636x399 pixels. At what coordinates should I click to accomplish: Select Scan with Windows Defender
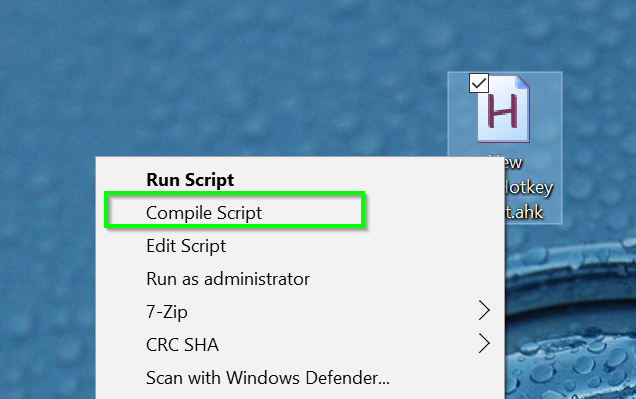(x=300, y=378)
